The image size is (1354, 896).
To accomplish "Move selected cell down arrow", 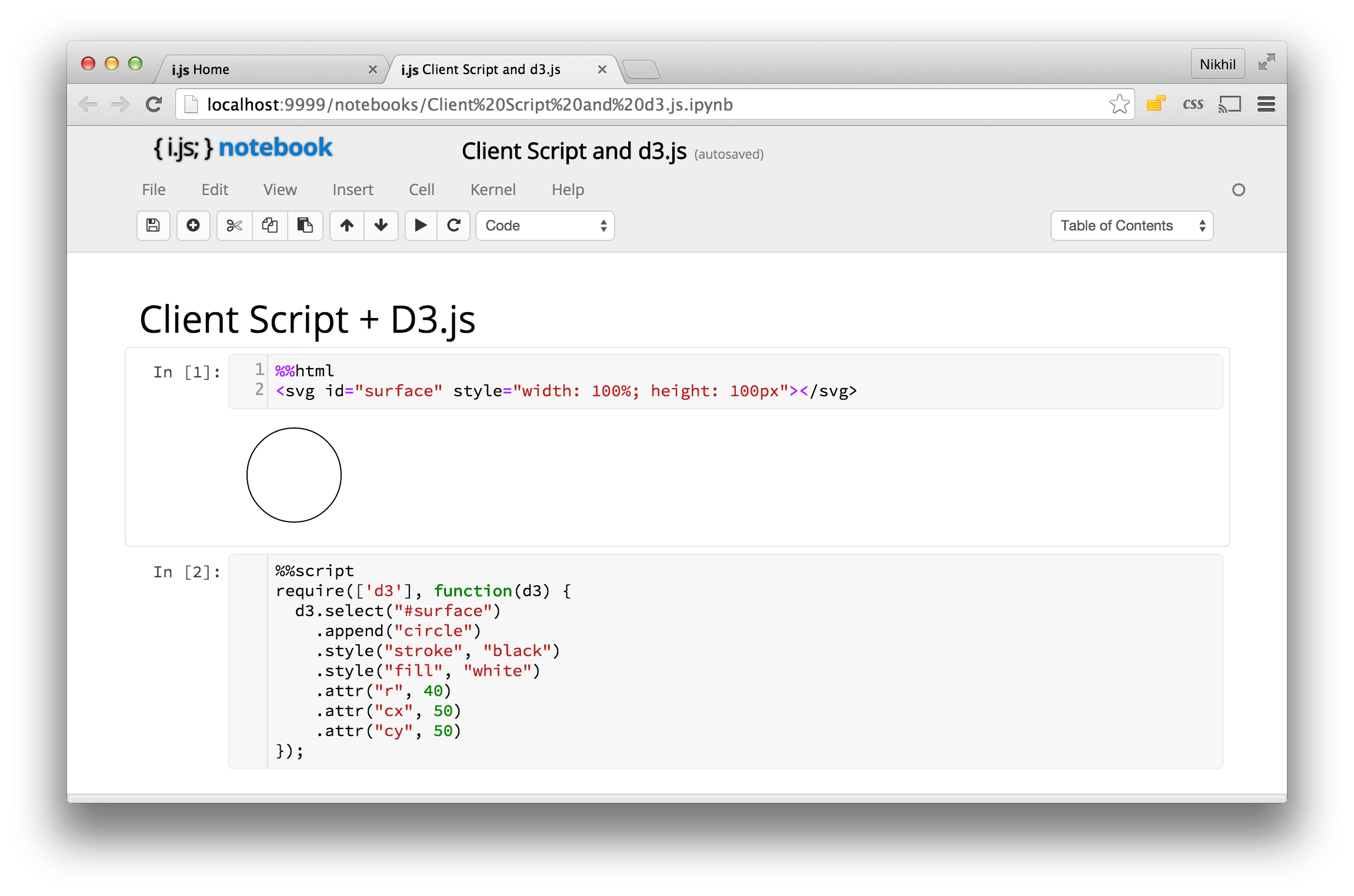I will (381, 226).
